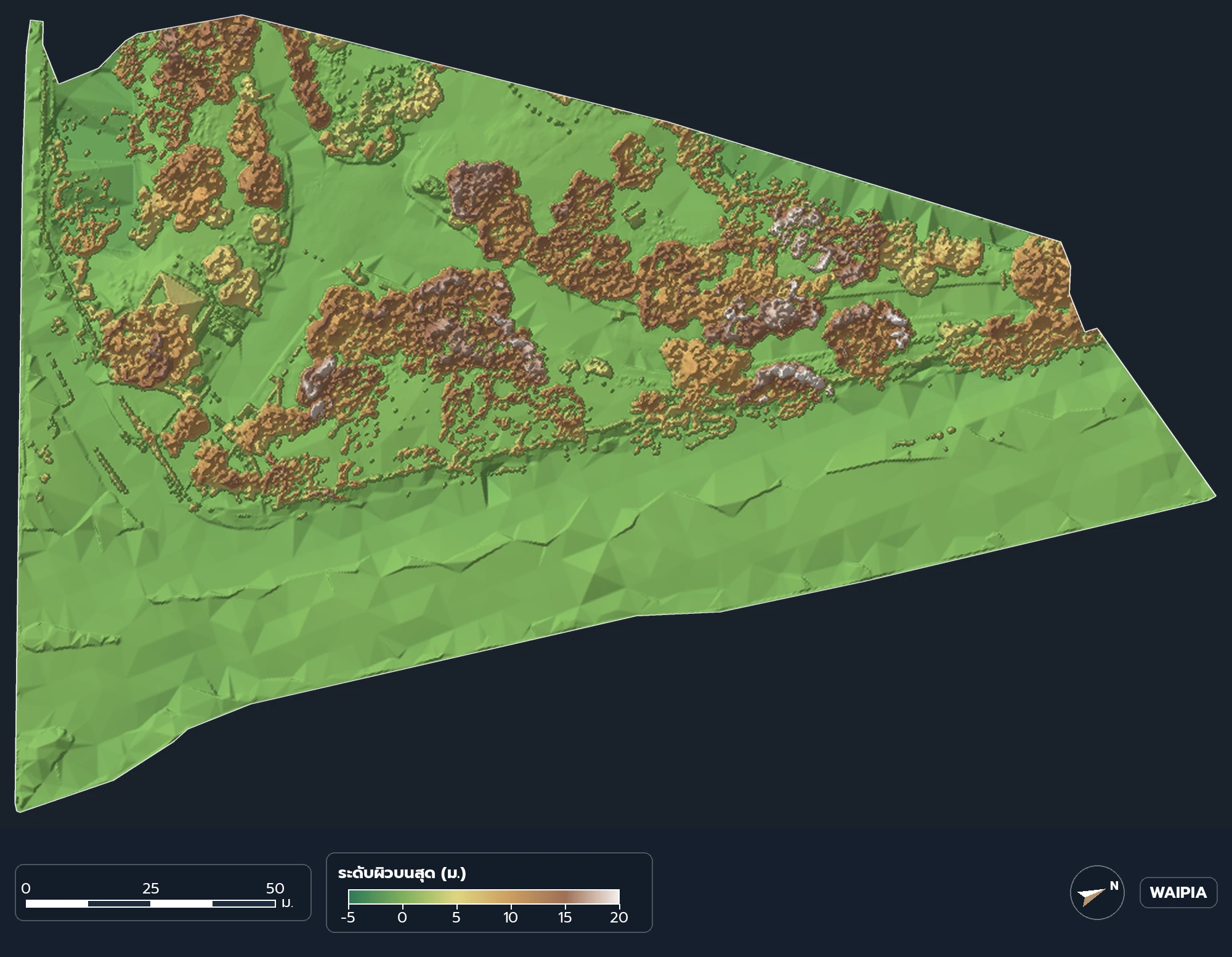Click the '50' label on scale bar
The width and height of the screenshot is (1232, 957).
[x=275, y=889]
